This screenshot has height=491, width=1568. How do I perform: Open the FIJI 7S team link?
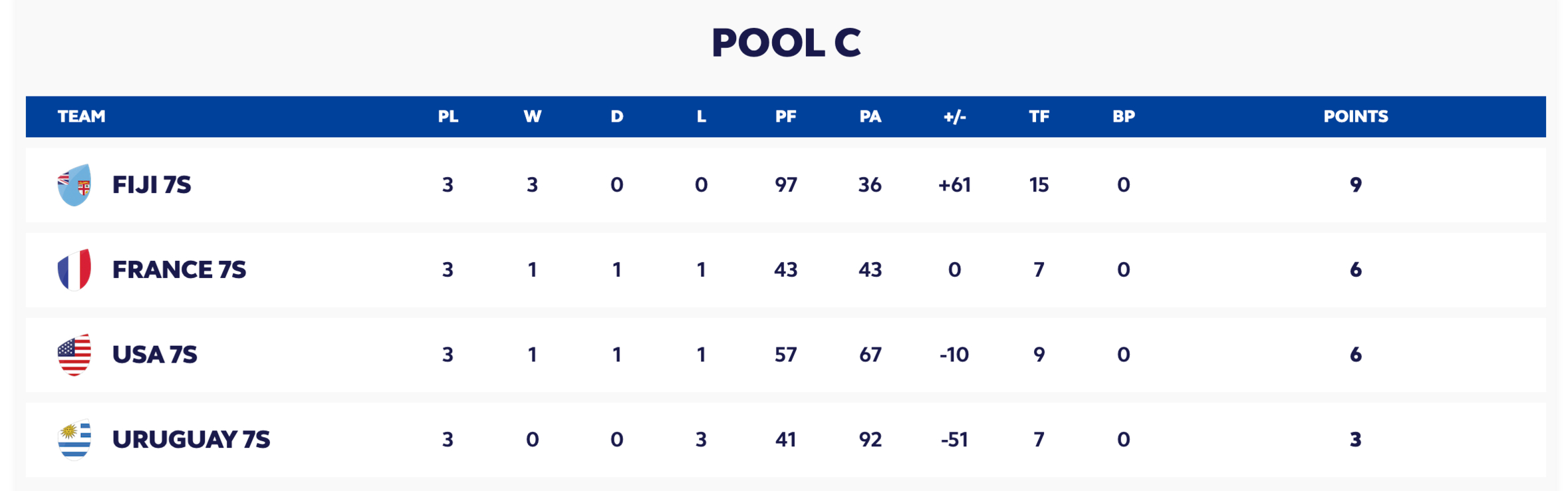tap(152, 185)
